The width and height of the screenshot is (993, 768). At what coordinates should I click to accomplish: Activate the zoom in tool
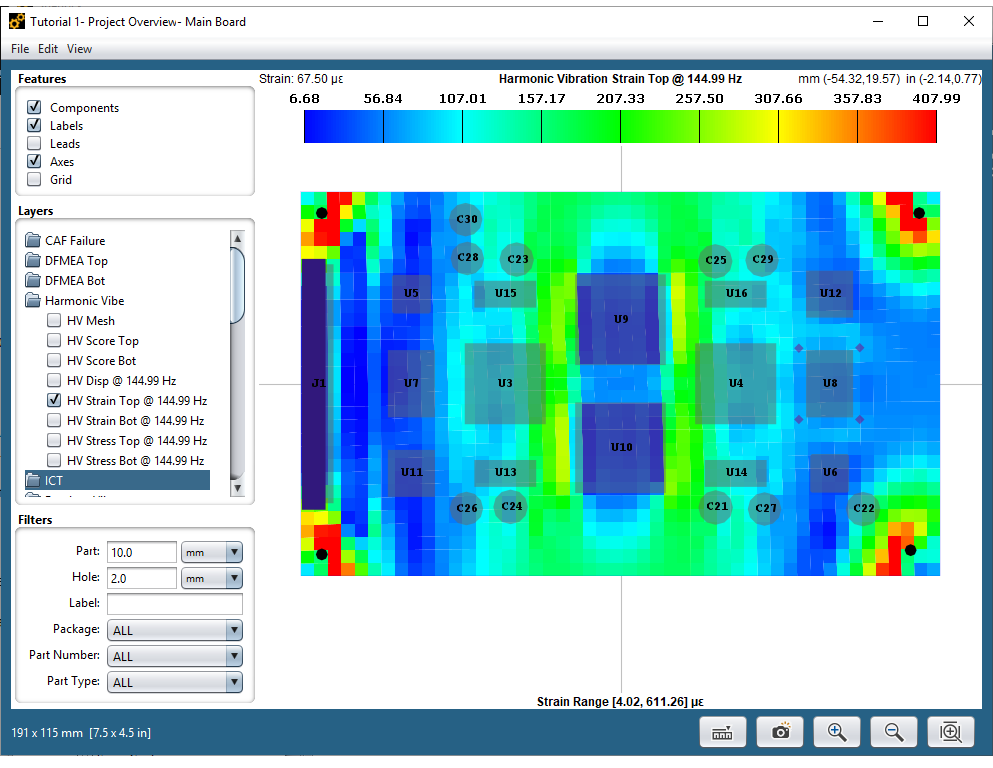(x=836, y=732)
